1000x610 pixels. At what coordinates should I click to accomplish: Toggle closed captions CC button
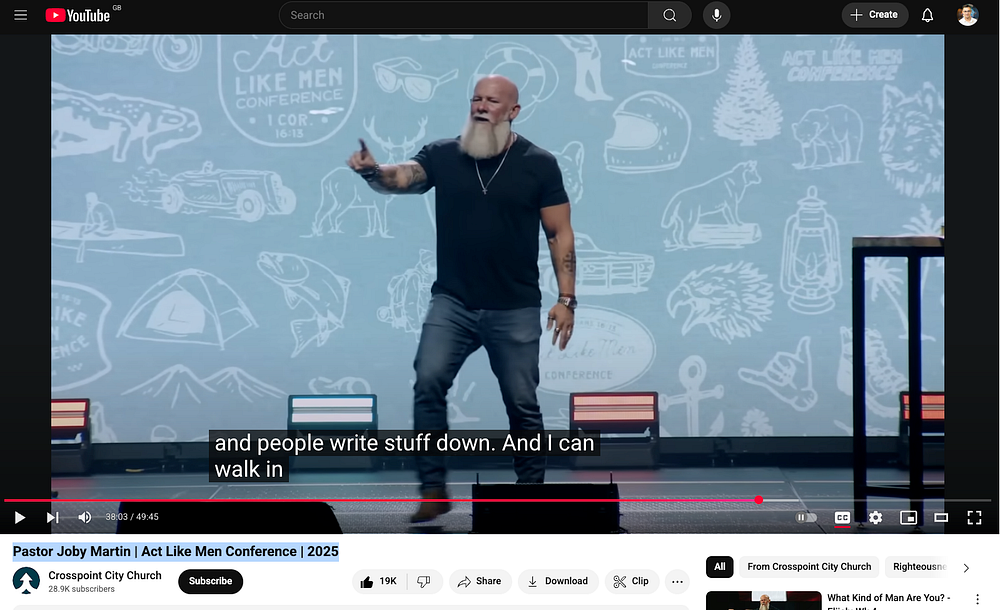click(842, 517)
